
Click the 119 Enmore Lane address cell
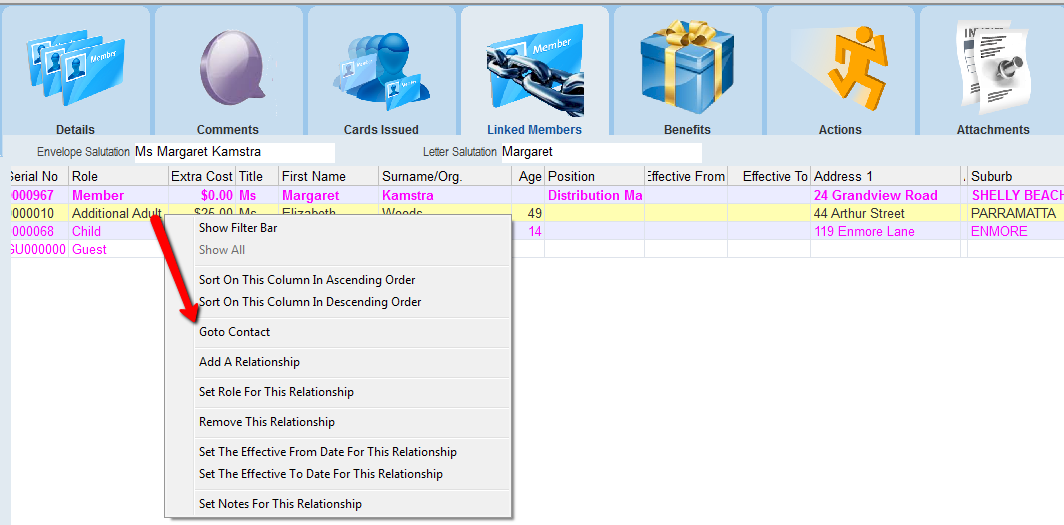click(886, 231)
